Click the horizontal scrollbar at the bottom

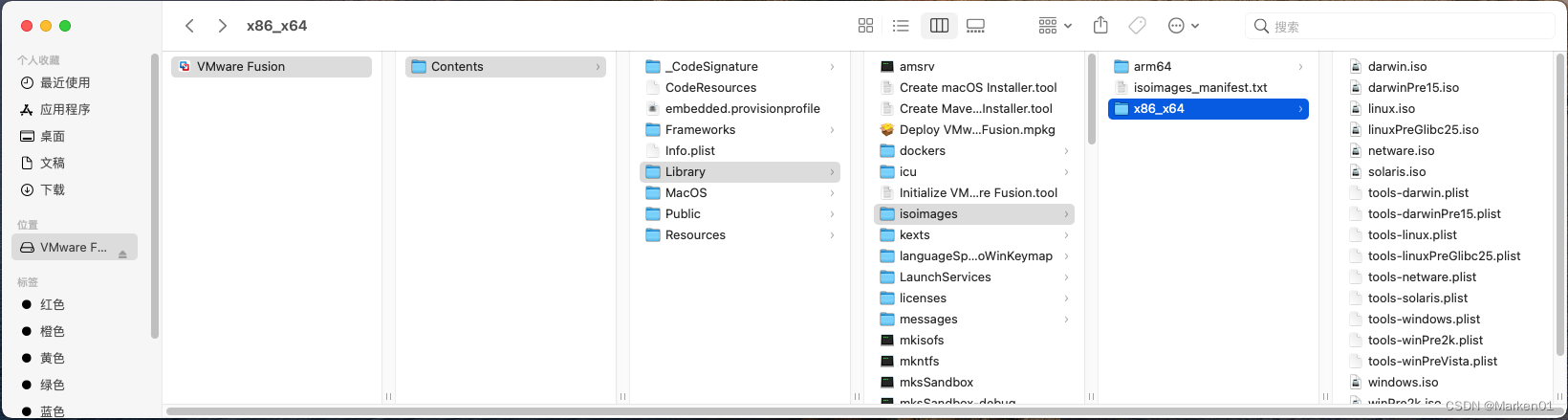click(859, 412)
